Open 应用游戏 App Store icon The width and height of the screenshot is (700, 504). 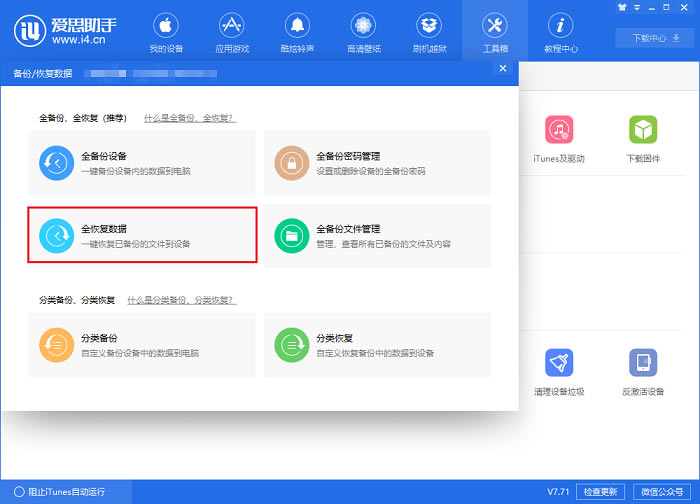[x=232, y=26]
